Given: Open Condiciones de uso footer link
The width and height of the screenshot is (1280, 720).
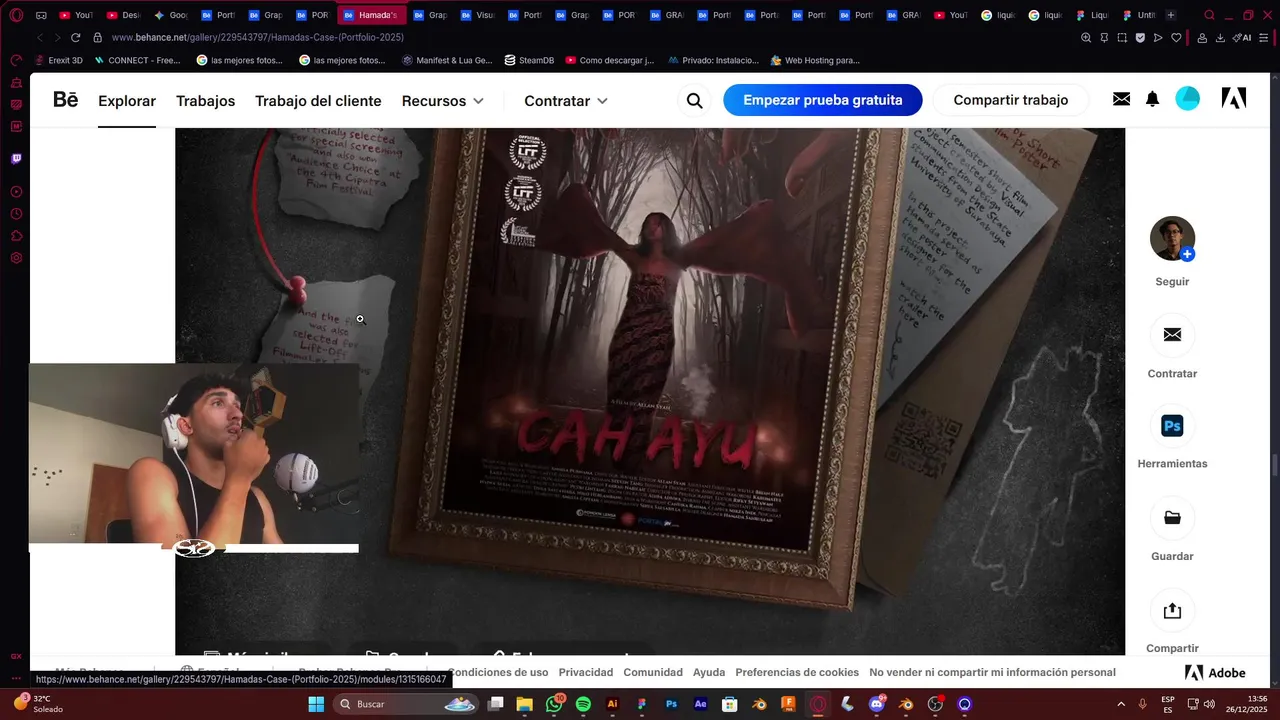Looking at the screenshot, I should pos(498,672).
